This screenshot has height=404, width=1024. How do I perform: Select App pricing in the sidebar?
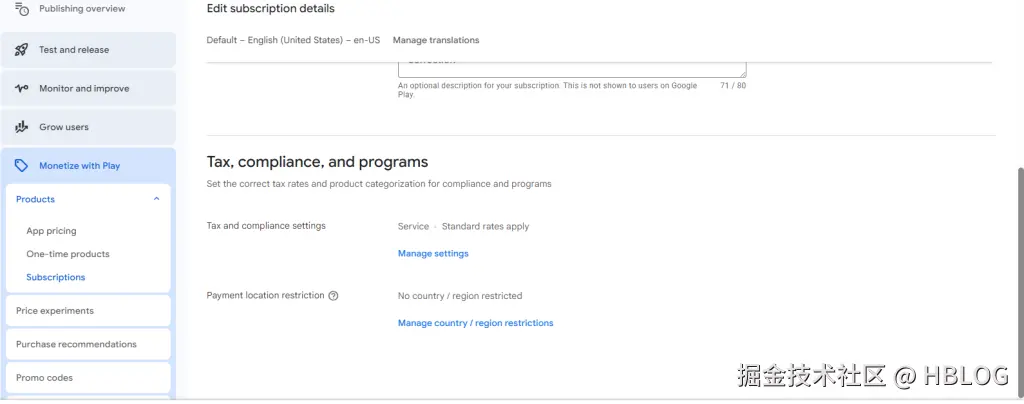[x=51, y=231]
